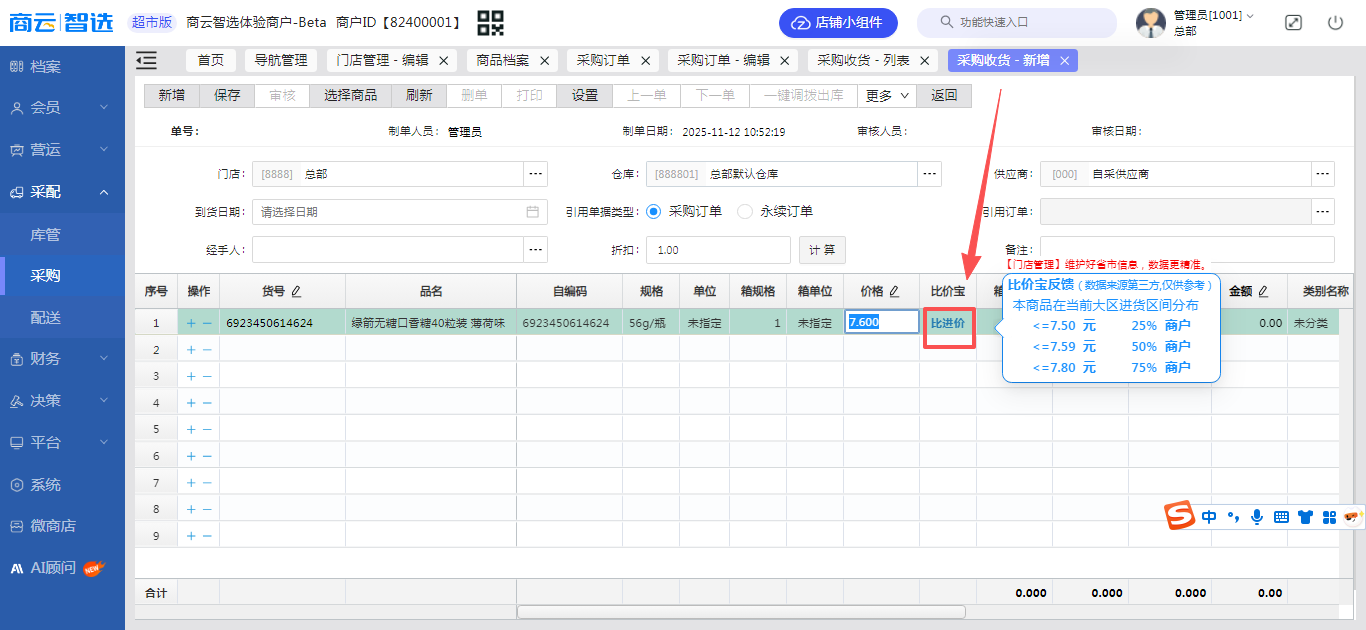Click the 店铺小组件 button
This screenshot has height=630, width=1366.
click(838, 22)
